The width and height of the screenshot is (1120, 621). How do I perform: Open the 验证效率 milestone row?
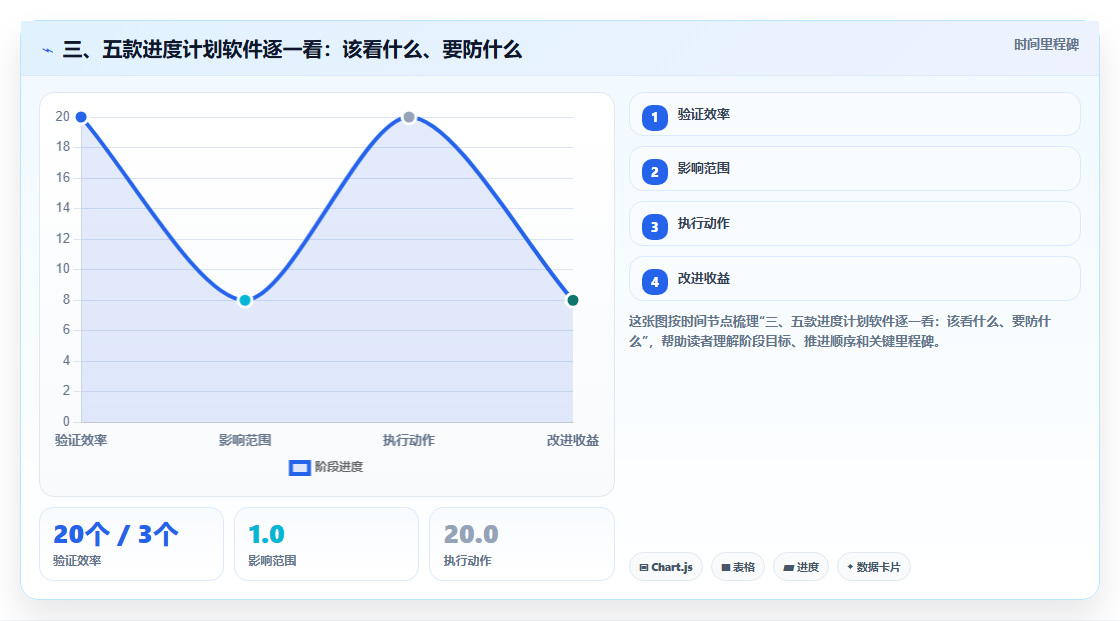click(x=854, y=114)
